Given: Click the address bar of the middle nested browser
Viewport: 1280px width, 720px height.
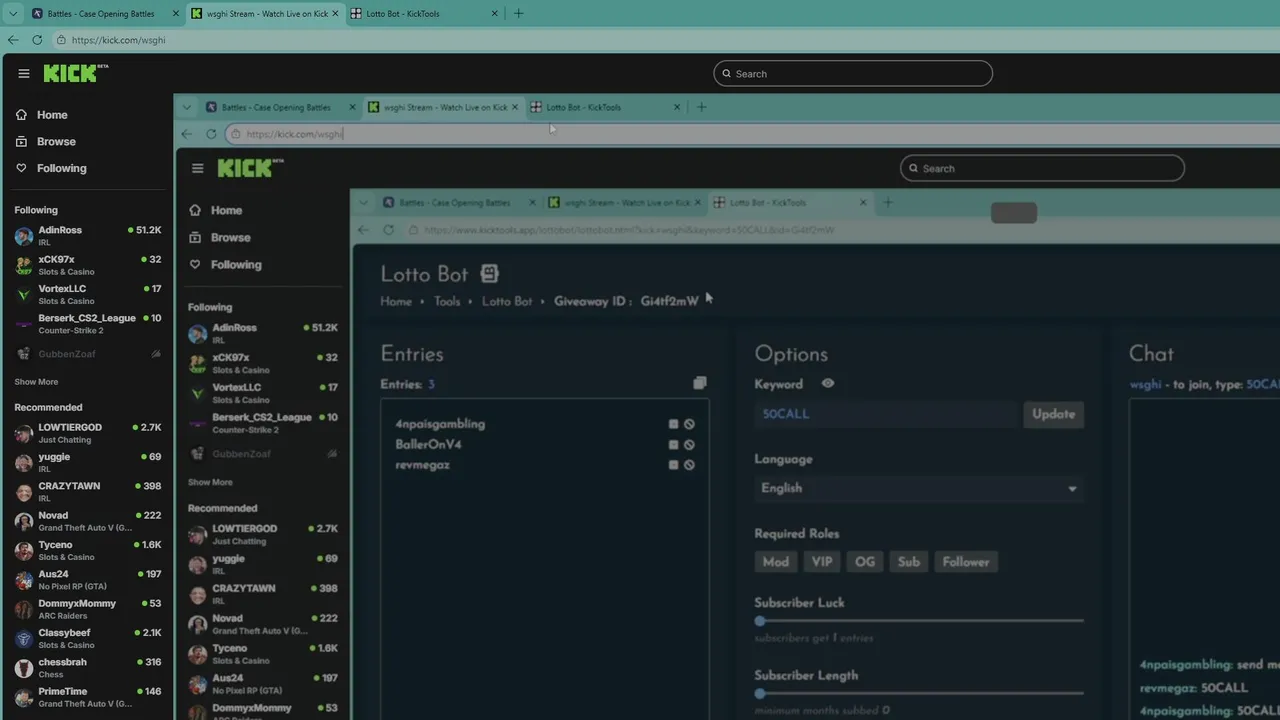Looking at the screenshot, I should click(x=750, y=133).
